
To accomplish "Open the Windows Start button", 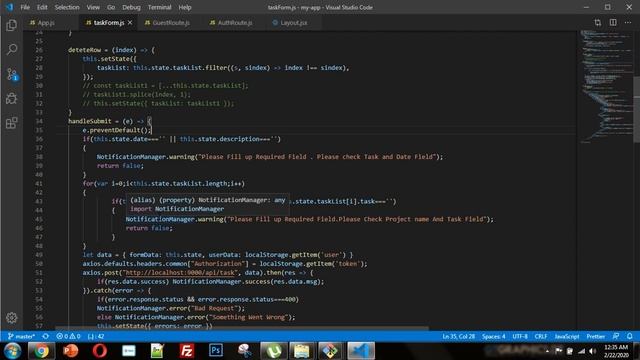I will [12, 351].
